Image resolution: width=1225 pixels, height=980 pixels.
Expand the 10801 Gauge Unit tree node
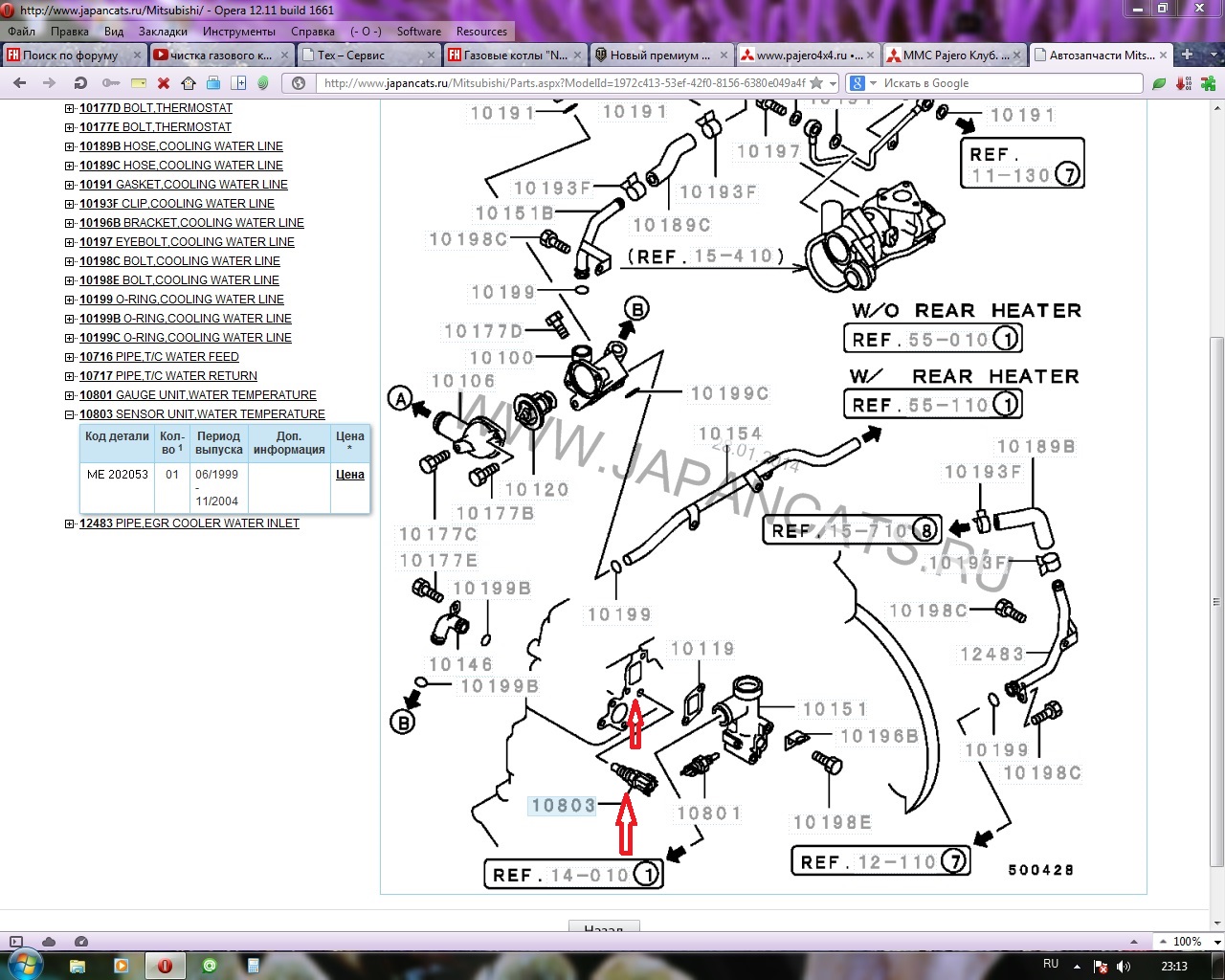[x=70, y=395]
